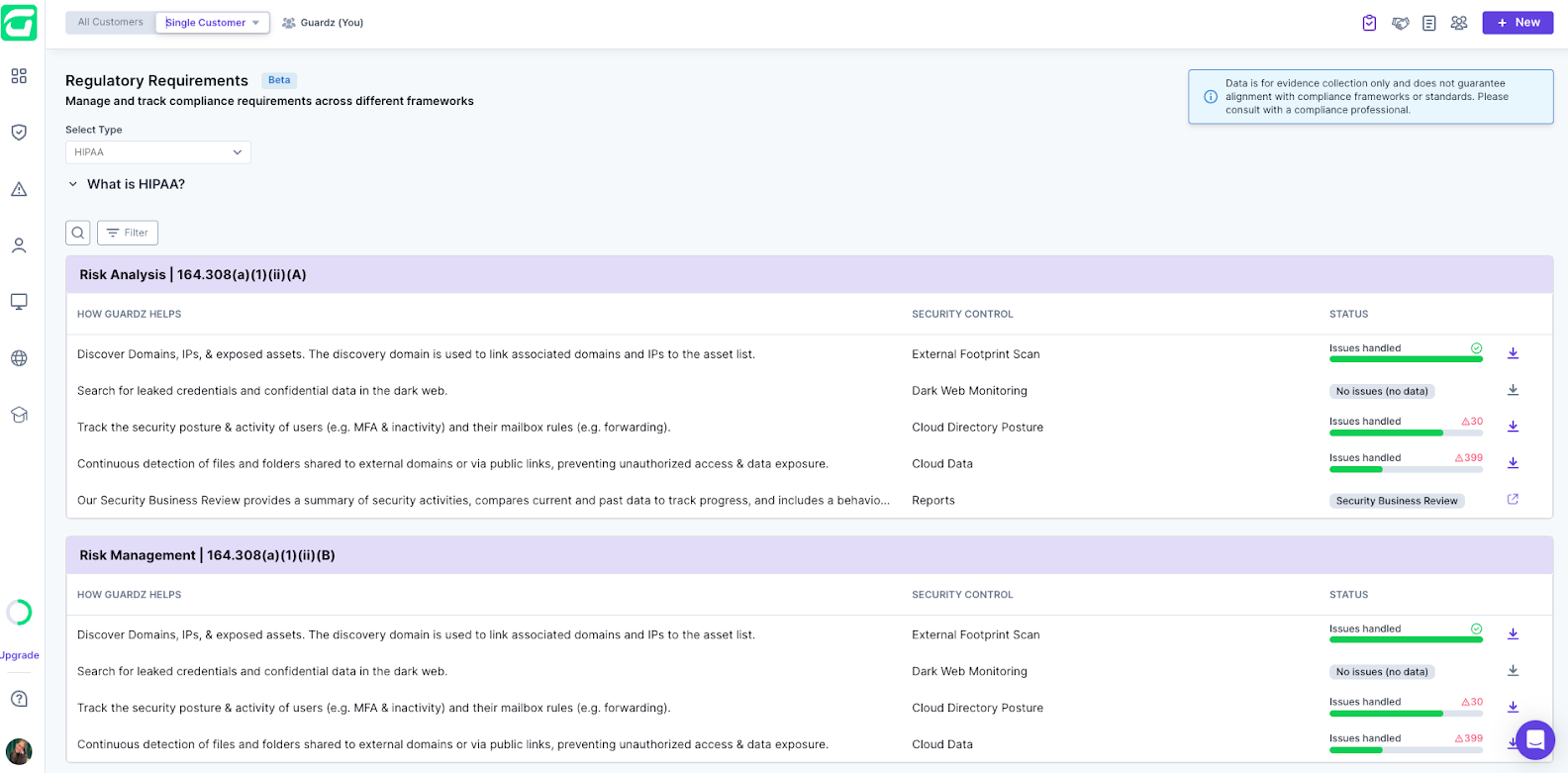Click Risk Management No issues (no data) badge

1382,672
